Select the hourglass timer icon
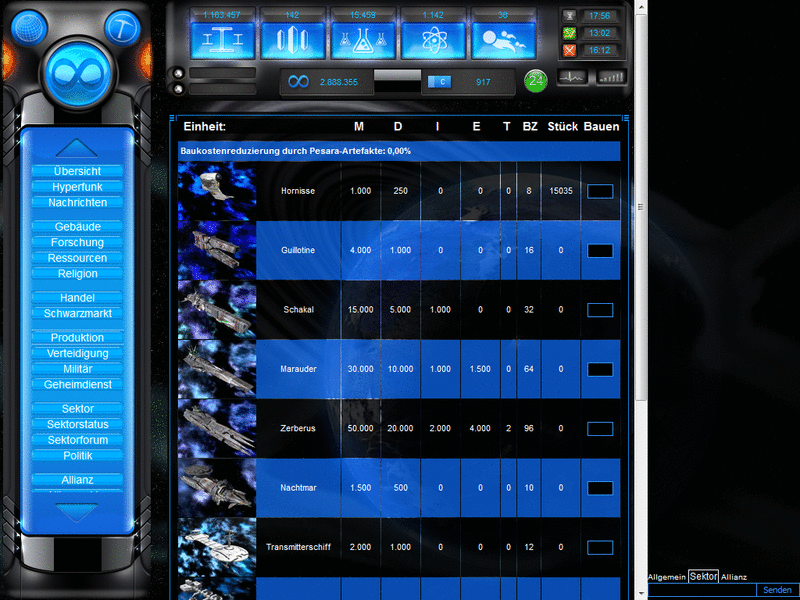Image resolution: width=800 pixels, height=600 pixels. 569,16
